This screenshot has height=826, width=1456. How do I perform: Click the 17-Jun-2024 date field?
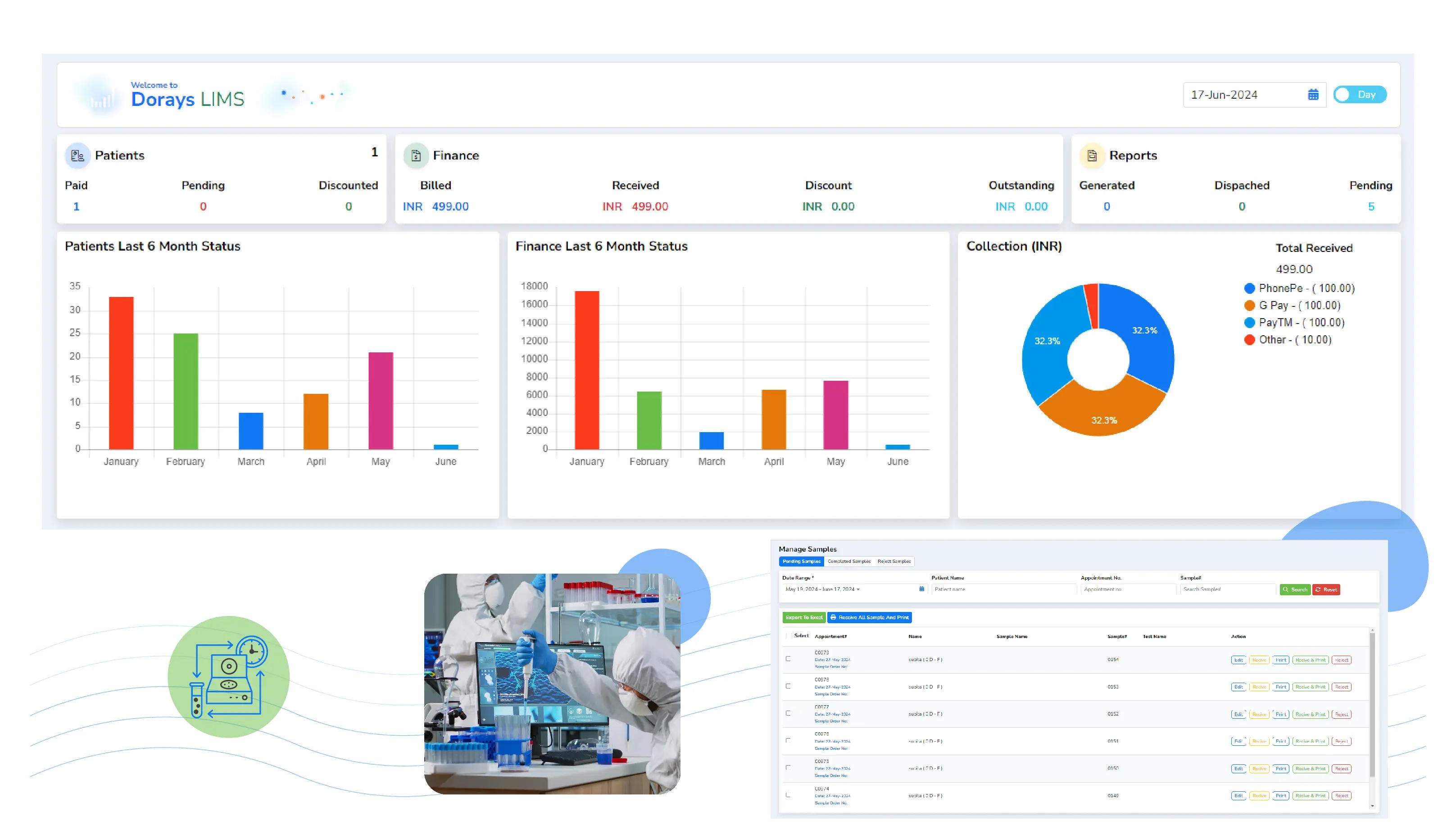(1254, 95)
